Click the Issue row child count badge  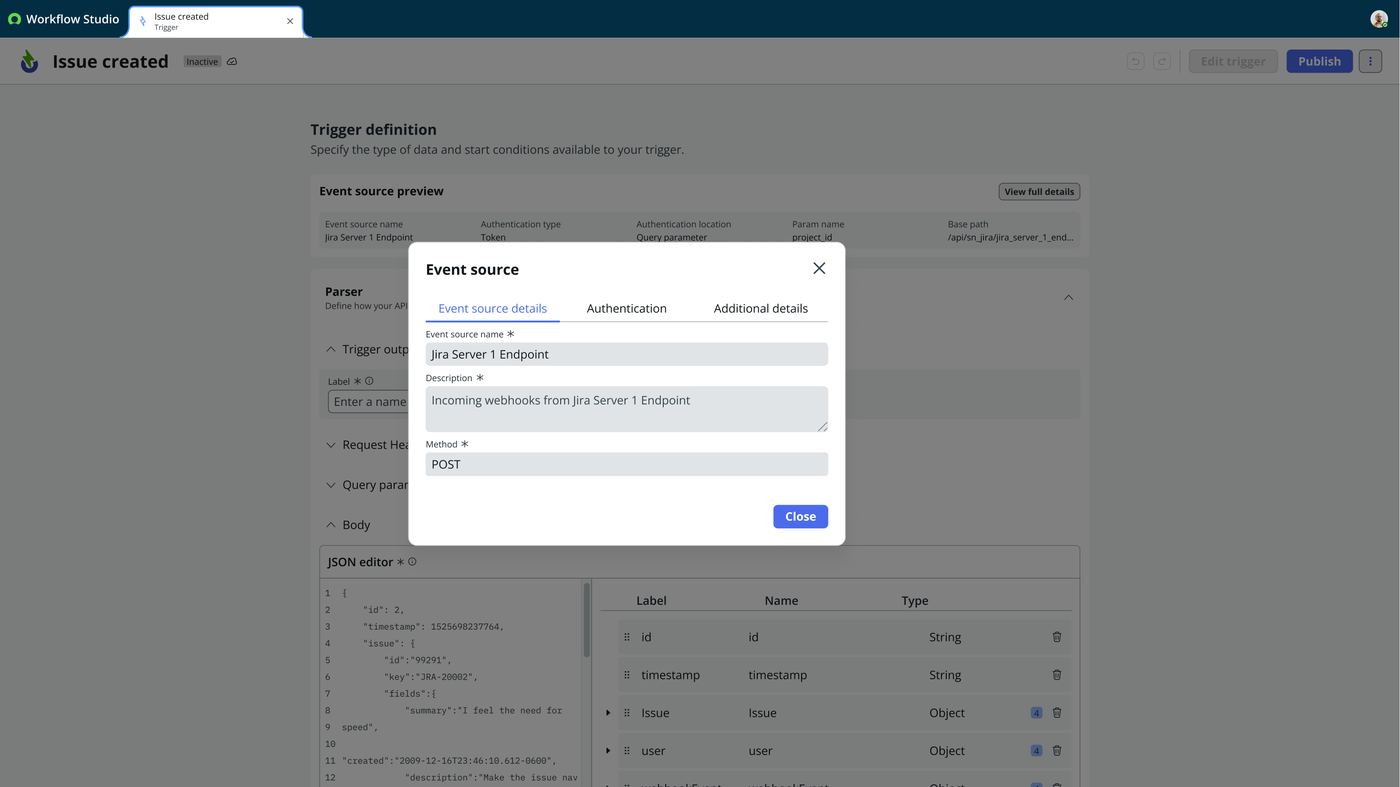[x=1036, y=713]
